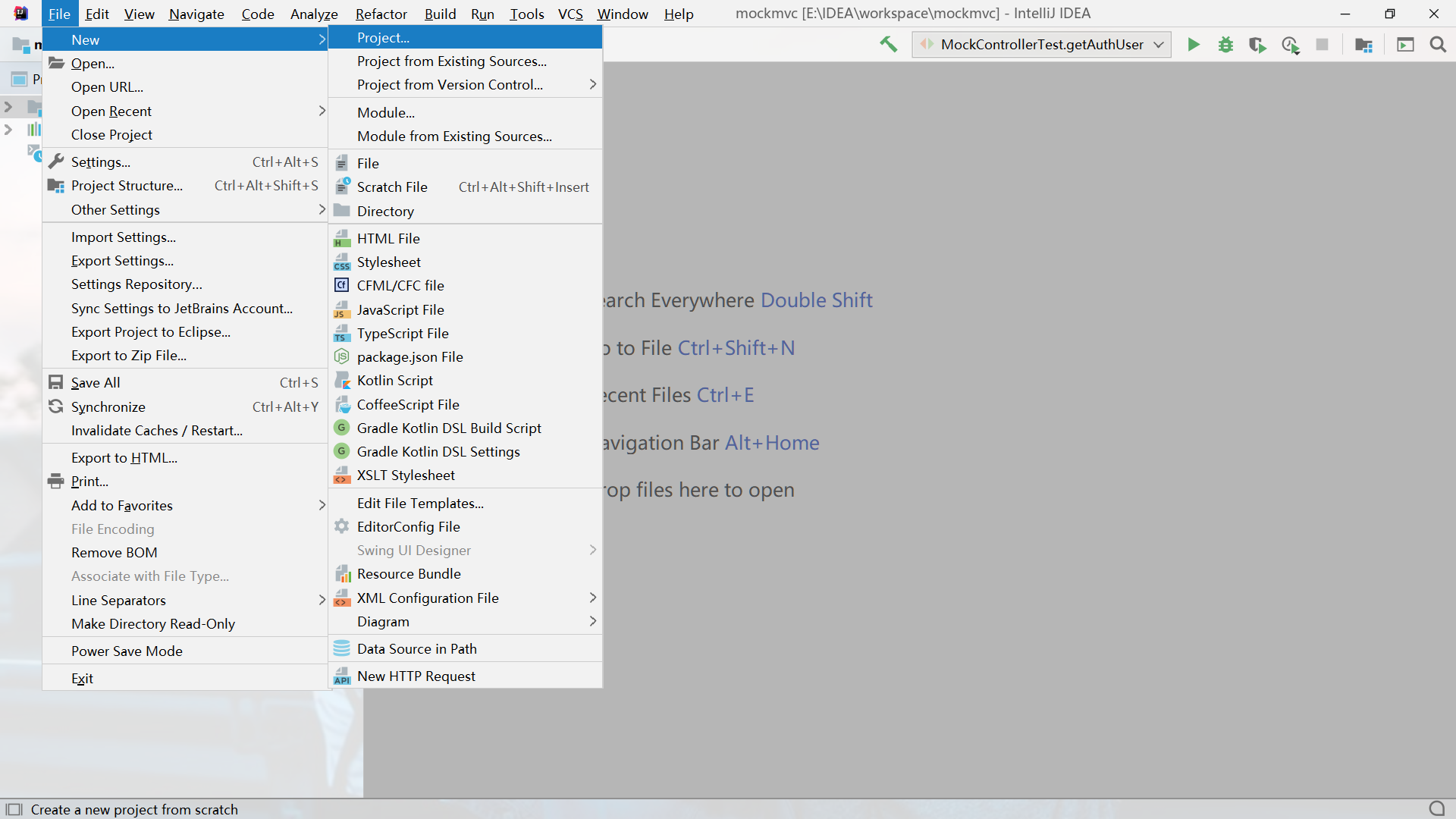Viewport: 1456px width, 819px height.
Task: Open Settings... with wrench icon
Action: (x=185, y=162)
